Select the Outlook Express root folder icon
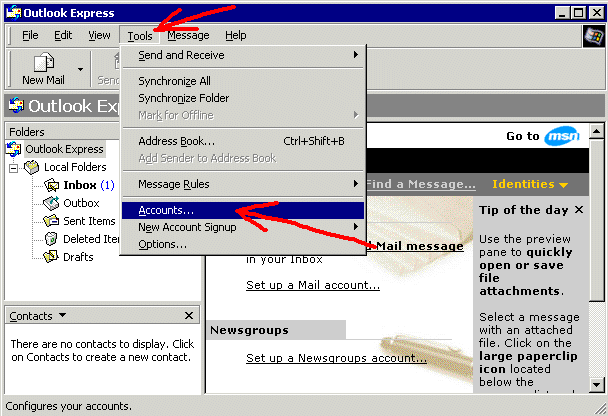The width and height of the screenshot is (608, 416). point(14,149)
